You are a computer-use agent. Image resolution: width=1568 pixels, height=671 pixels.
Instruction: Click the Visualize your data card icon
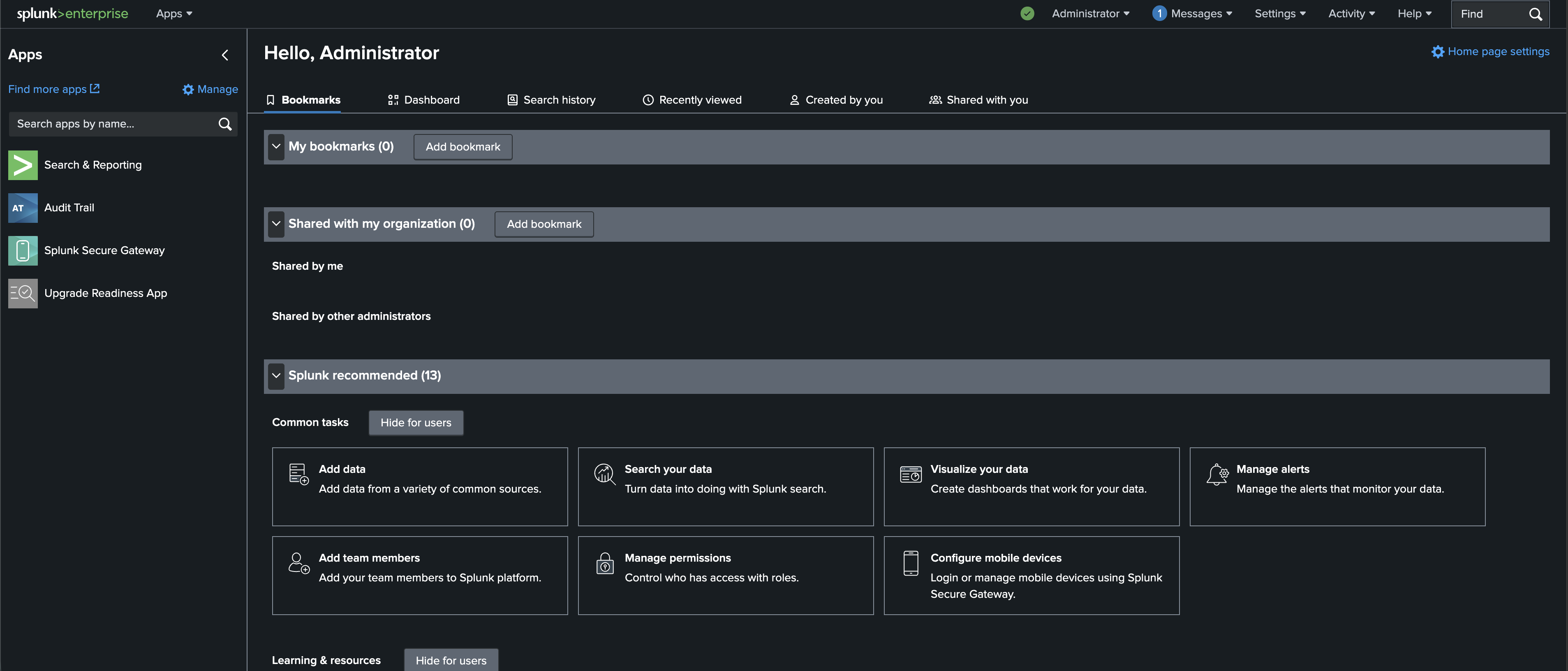911,474
